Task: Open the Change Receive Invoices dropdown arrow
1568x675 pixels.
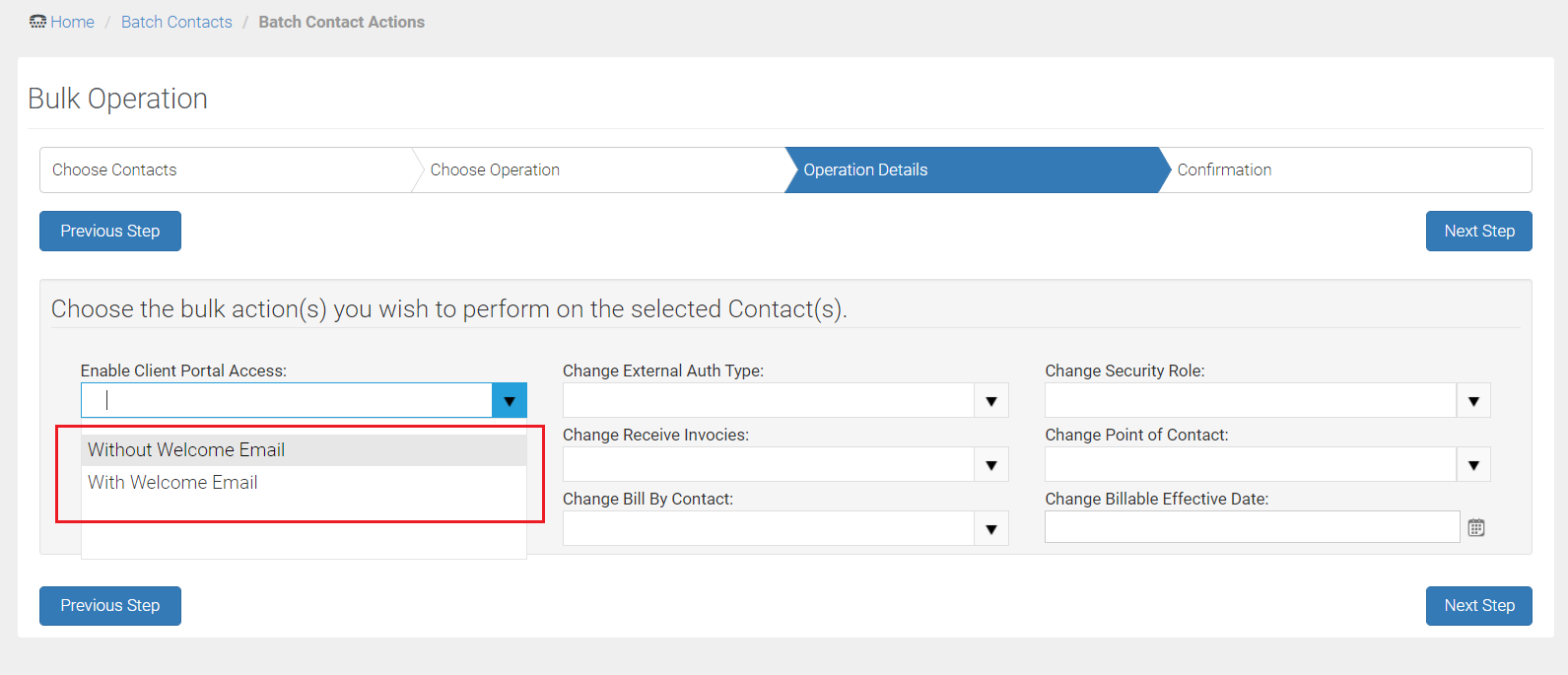Action: [x=990, y=465]
